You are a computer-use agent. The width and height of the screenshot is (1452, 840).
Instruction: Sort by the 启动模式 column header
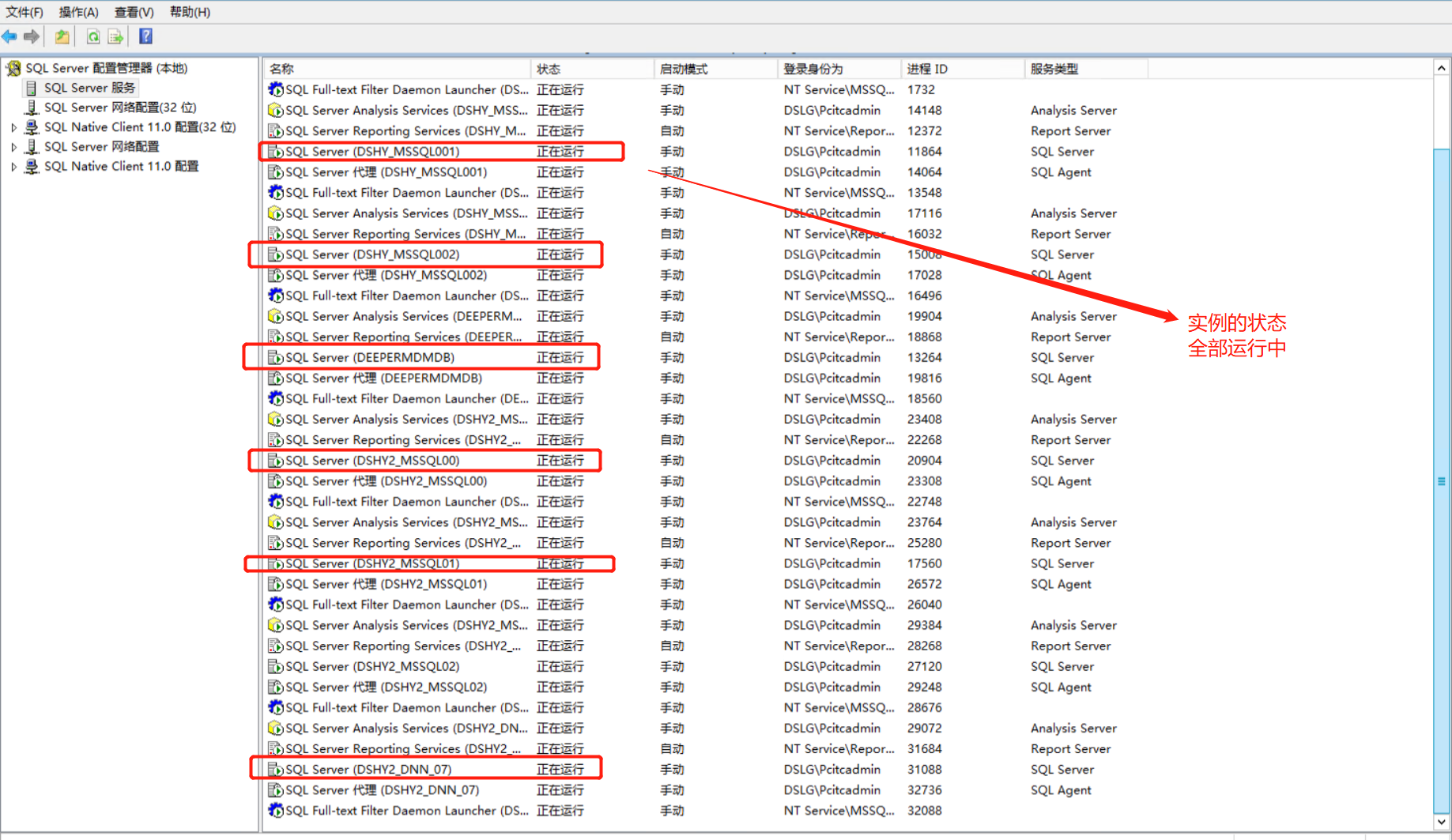tap(715, 69)
